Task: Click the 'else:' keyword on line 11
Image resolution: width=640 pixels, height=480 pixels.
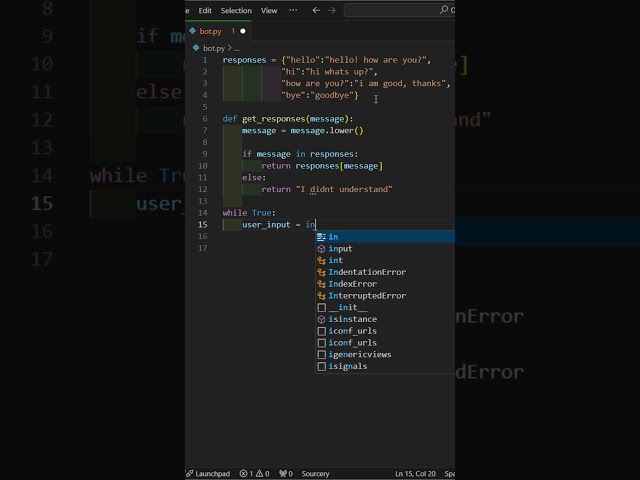Action: (x=254, y=178)
